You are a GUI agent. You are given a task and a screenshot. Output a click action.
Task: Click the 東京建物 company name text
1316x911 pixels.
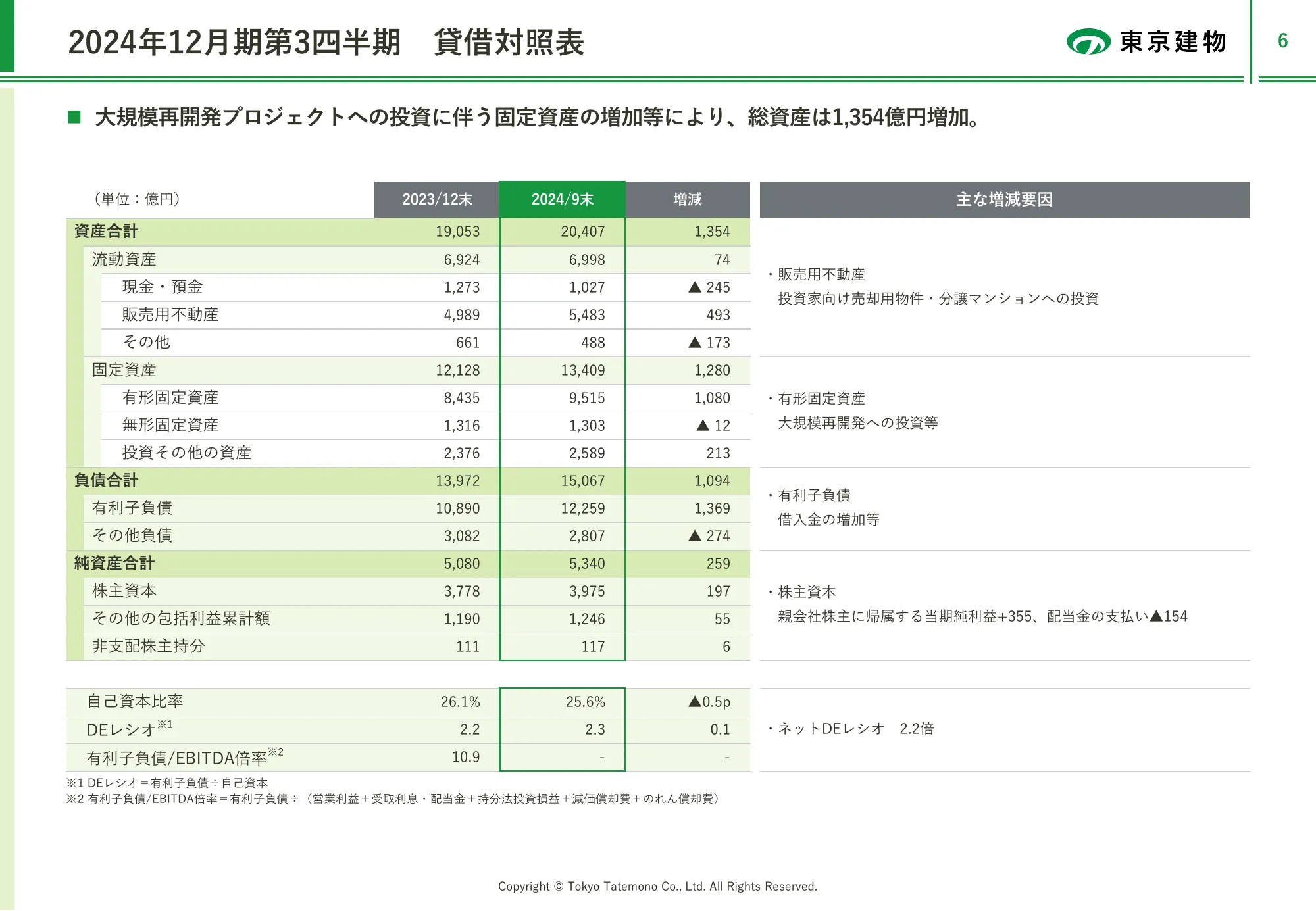(x=1173, y=41)
